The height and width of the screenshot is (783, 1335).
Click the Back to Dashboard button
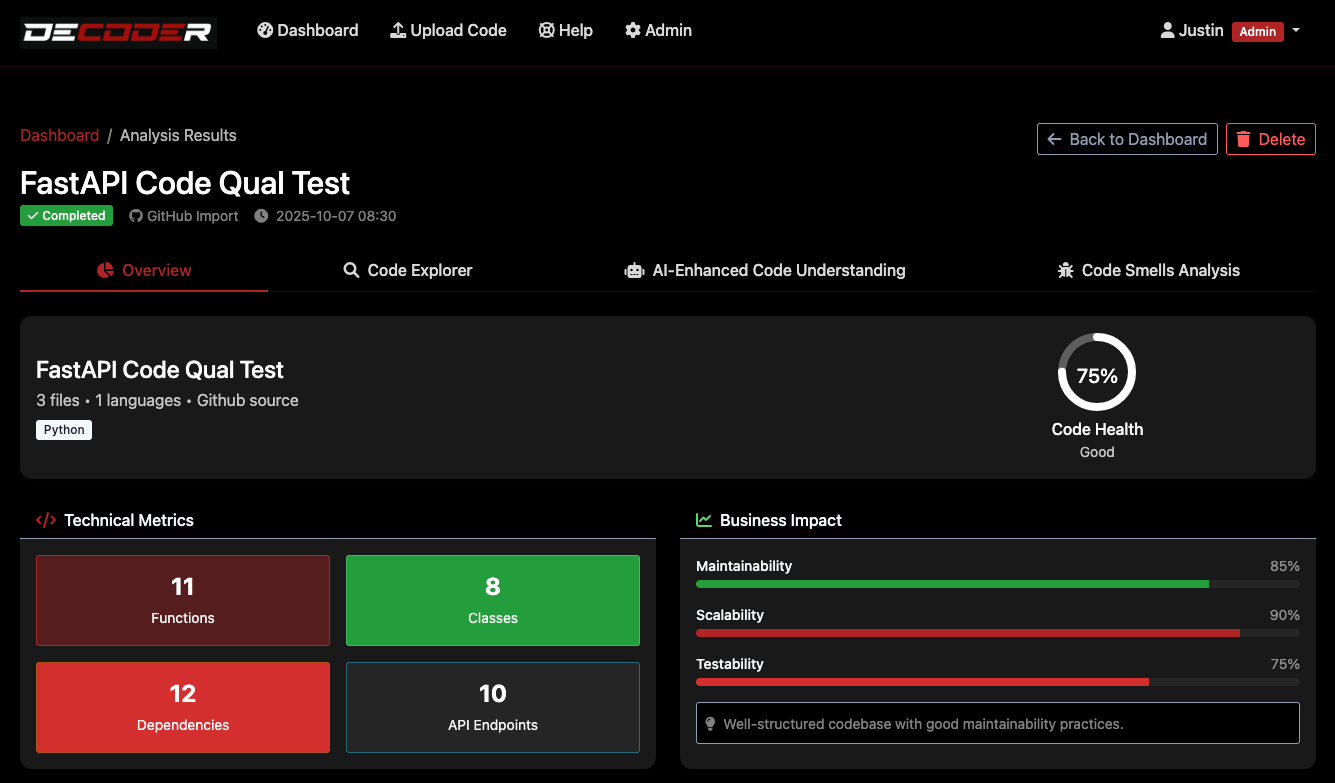point(1127,139)
